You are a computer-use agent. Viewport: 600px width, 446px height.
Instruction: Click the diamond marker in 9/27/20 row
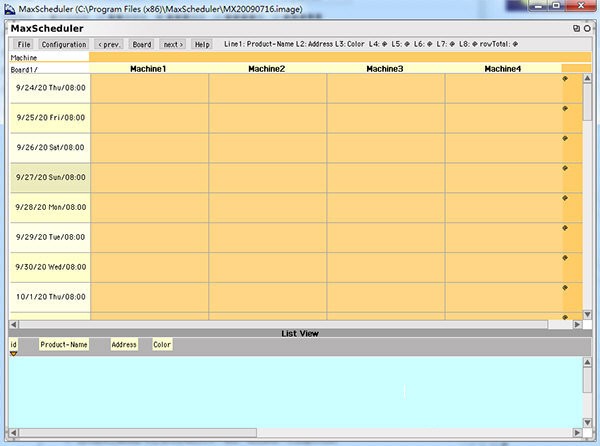click(x=565, y=168)
